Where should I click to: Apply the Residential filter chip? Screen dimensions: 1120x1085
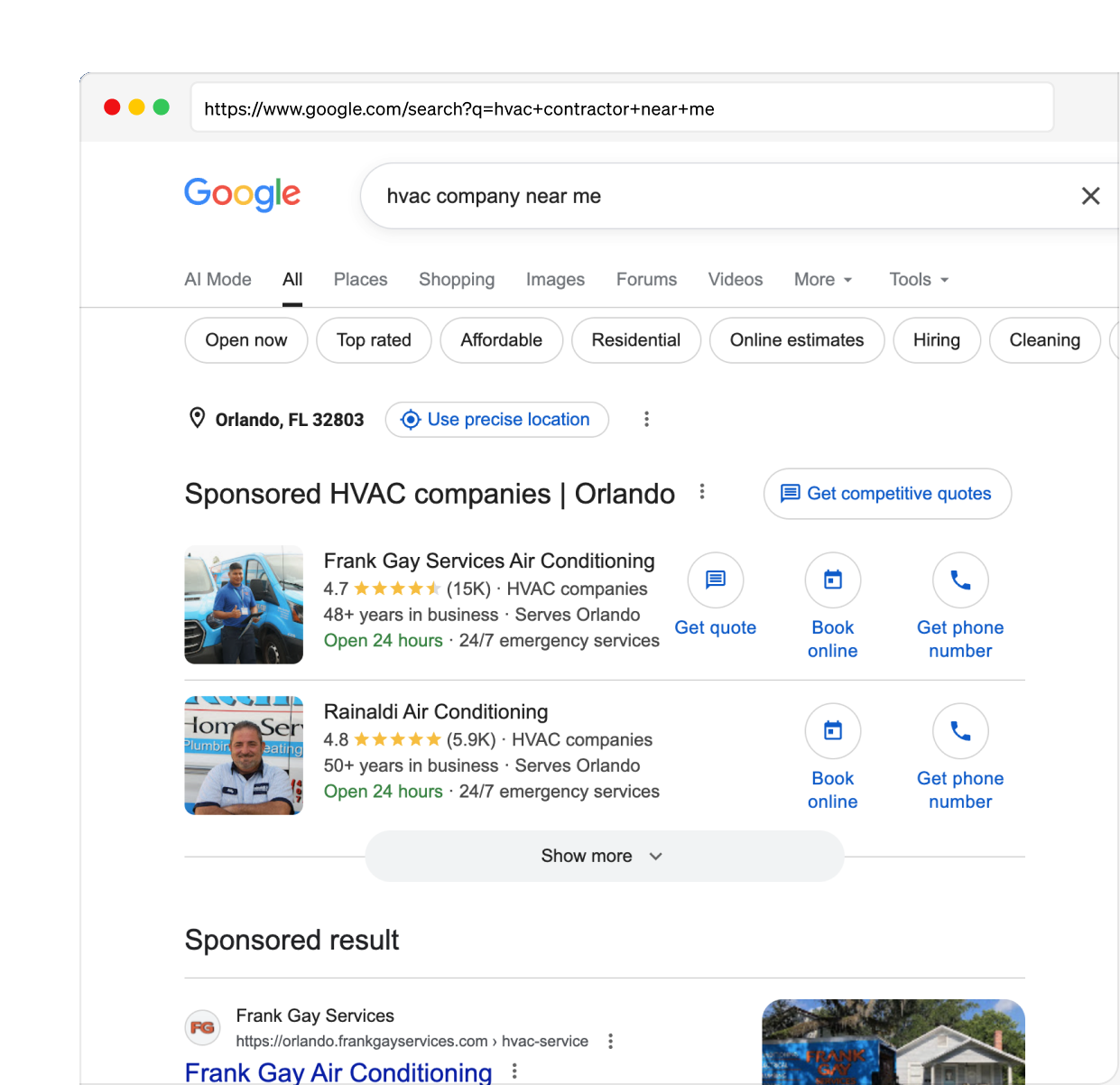(x=636, y=340)
